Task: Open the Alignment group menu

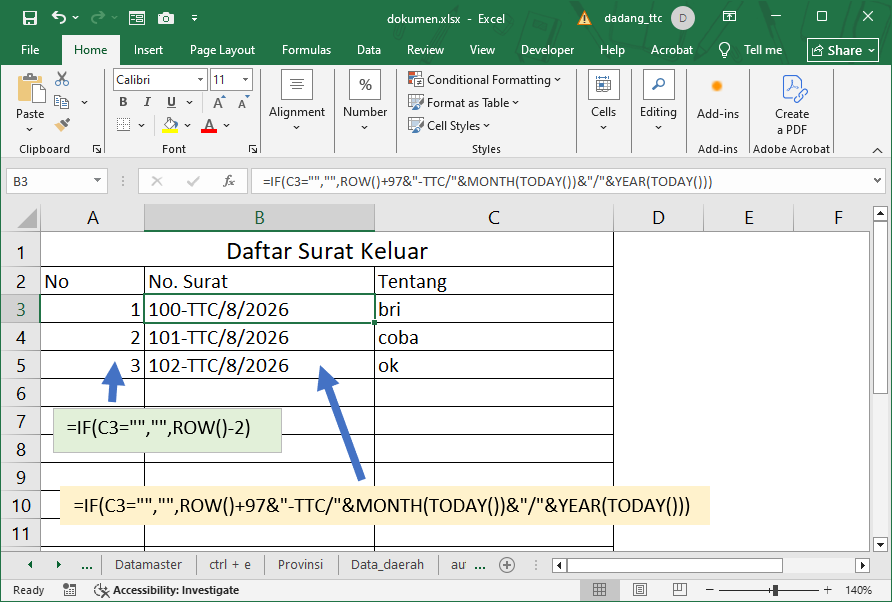Action: [x=296, y=101]
